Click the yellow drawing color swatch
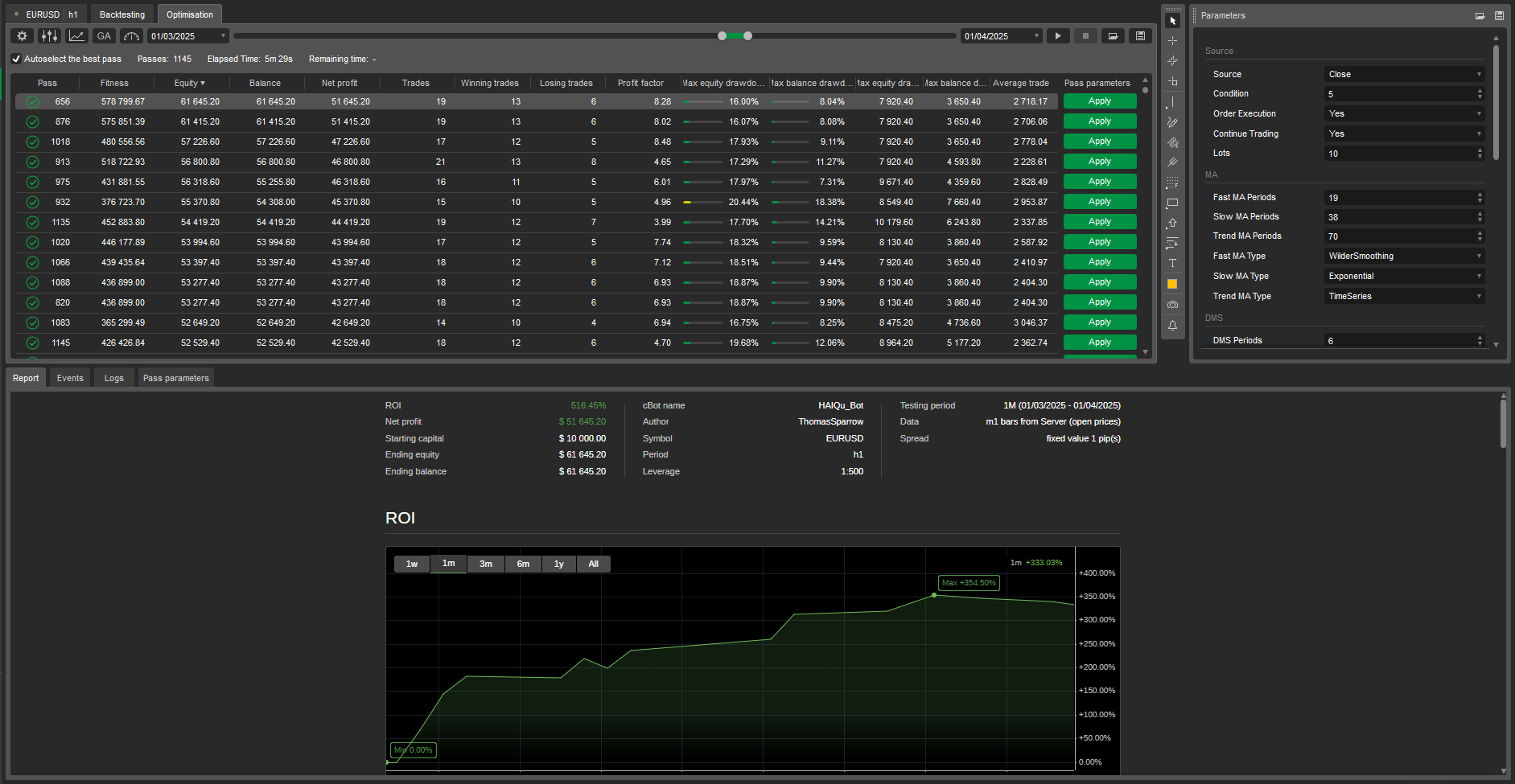This screenshot has width=1515, height=784. point(1172,284)
